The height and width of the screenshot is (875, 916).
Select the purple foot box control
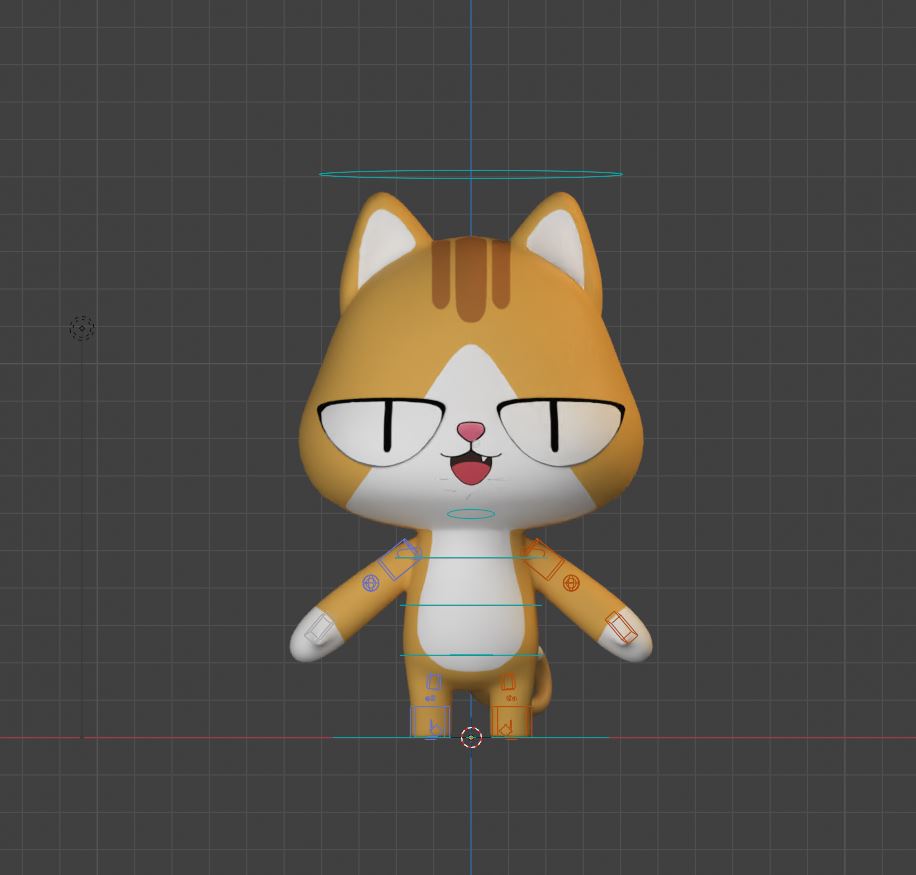(431, 722)
